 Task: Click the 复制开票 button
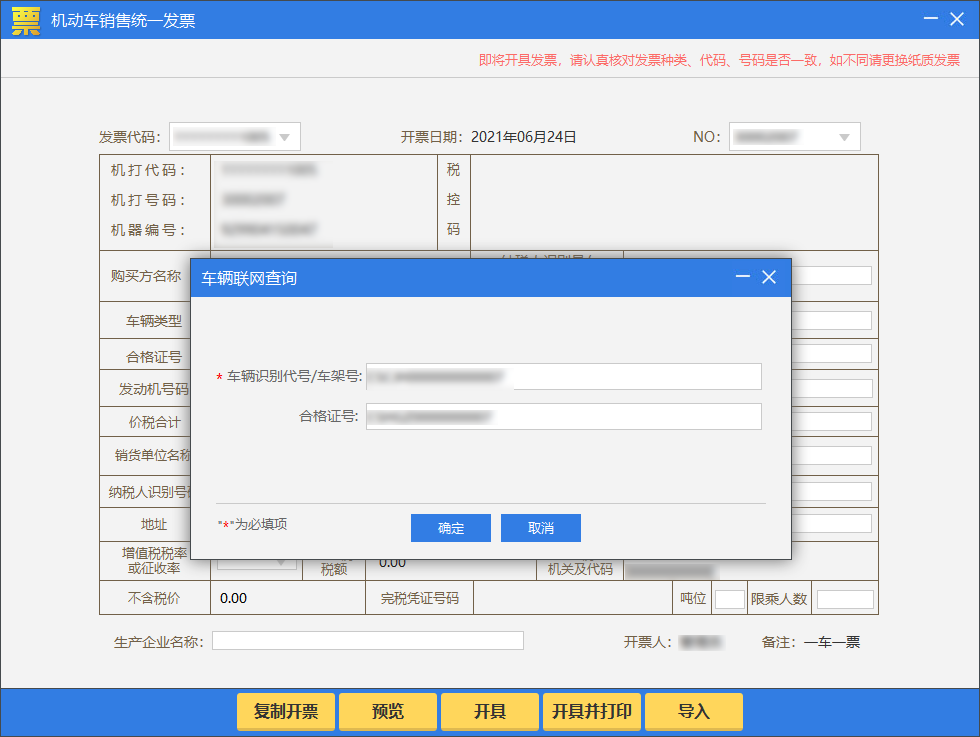click(286, 712)
